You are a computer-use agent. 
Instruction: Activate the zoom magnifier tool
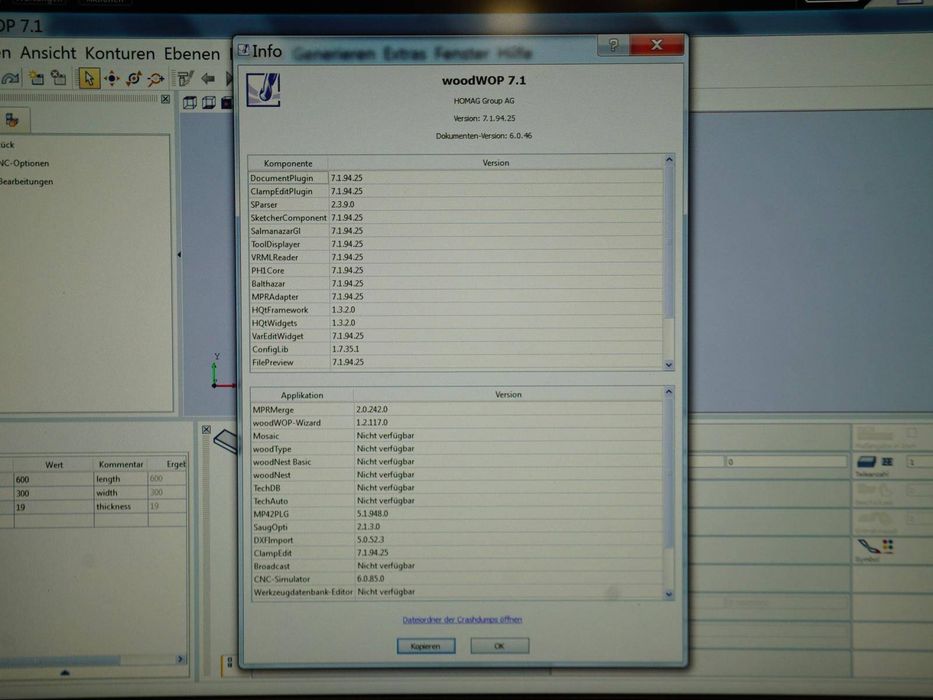[x=156, y=79]
